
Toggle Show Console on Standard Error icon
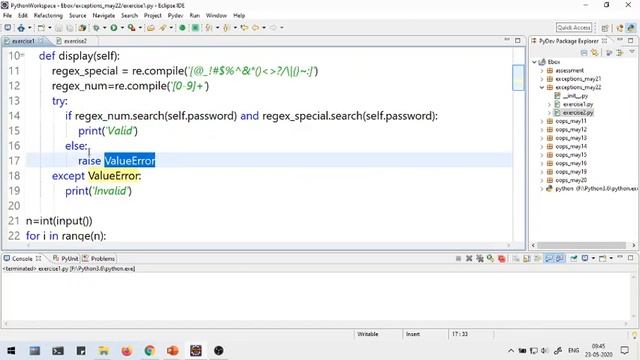click(560, 258)
